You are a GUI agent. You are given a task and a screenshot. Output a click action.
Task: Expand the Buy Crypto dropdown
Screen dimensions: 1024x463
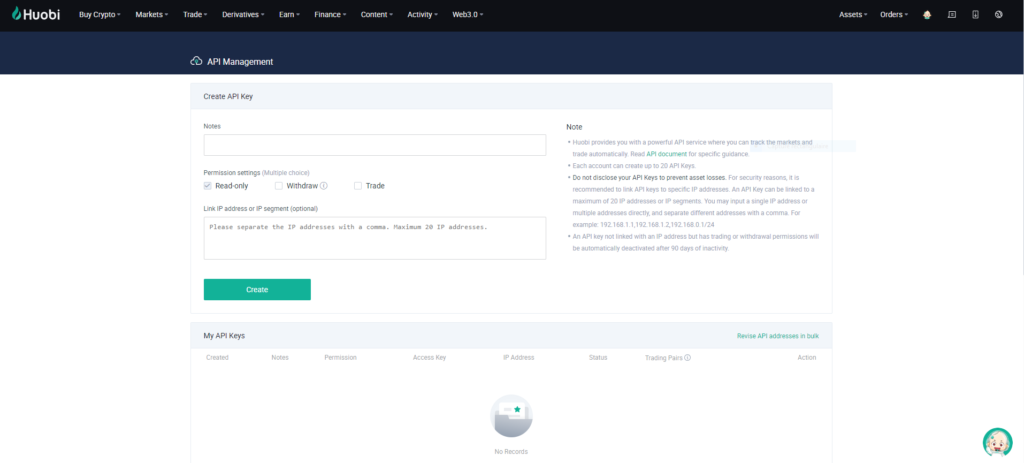click(x=99, y=15)
